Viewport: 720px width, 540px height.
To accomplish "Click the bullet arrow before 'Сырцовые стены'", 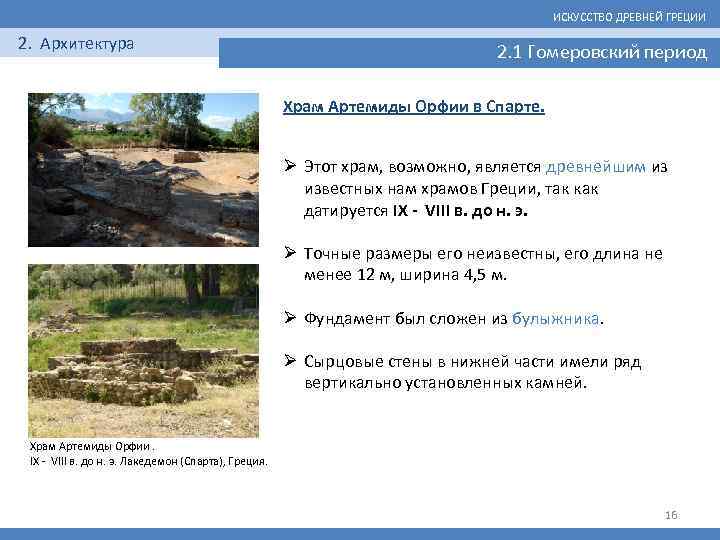I will (x=290, y=360).
